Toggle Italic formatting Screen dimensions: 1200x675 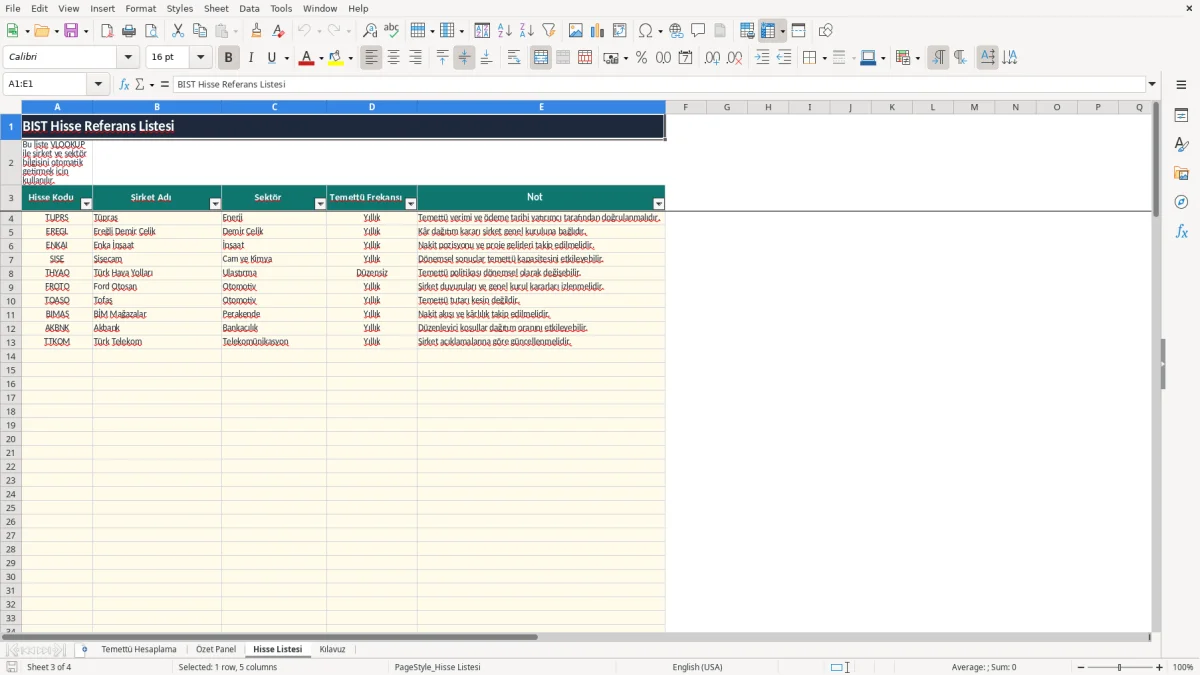pyautogui.click(x=251, y=58)
